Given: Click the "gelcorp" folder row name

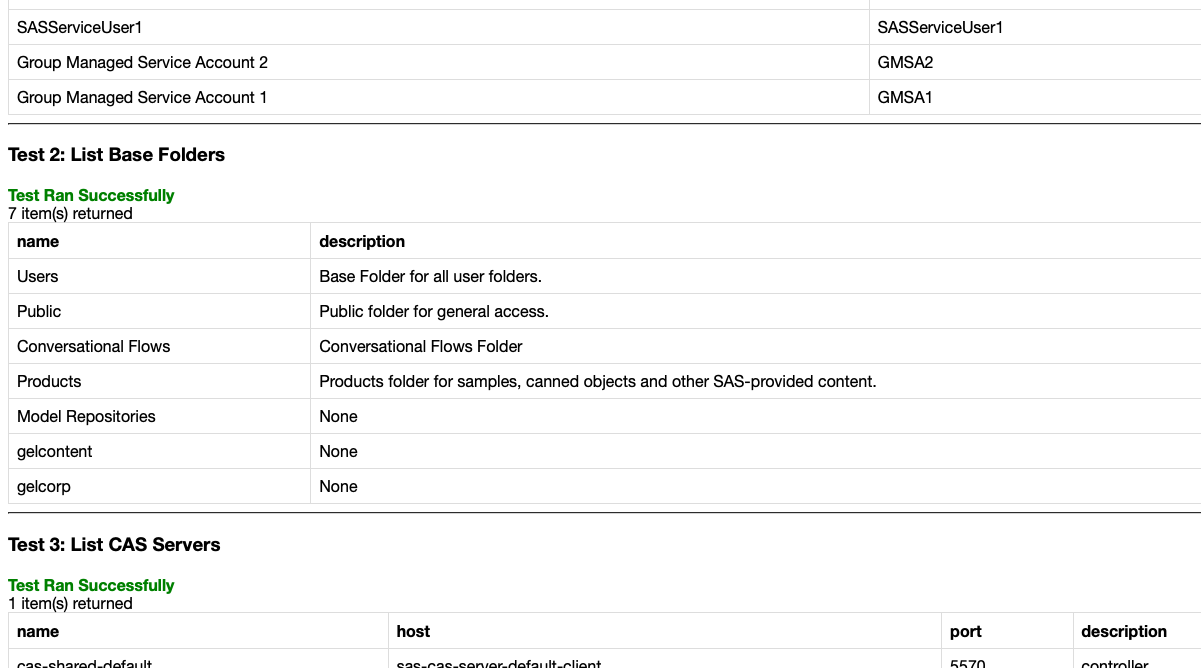Looking at the screenshot, I should pyautogui.click(x=44, y=486).
